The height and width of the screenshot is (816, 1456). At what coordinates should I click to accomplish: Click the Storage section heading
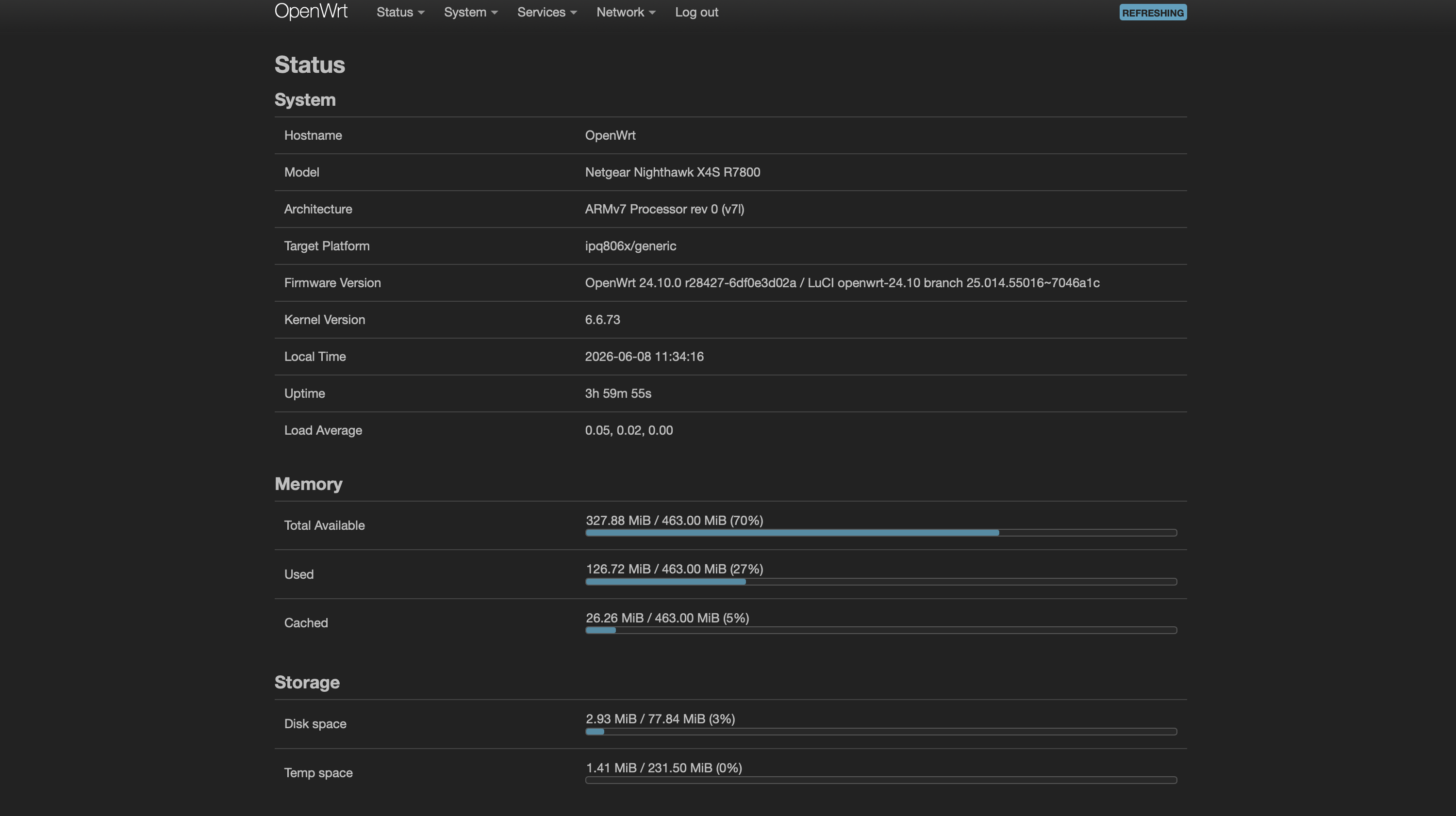[x=307, y=683]
